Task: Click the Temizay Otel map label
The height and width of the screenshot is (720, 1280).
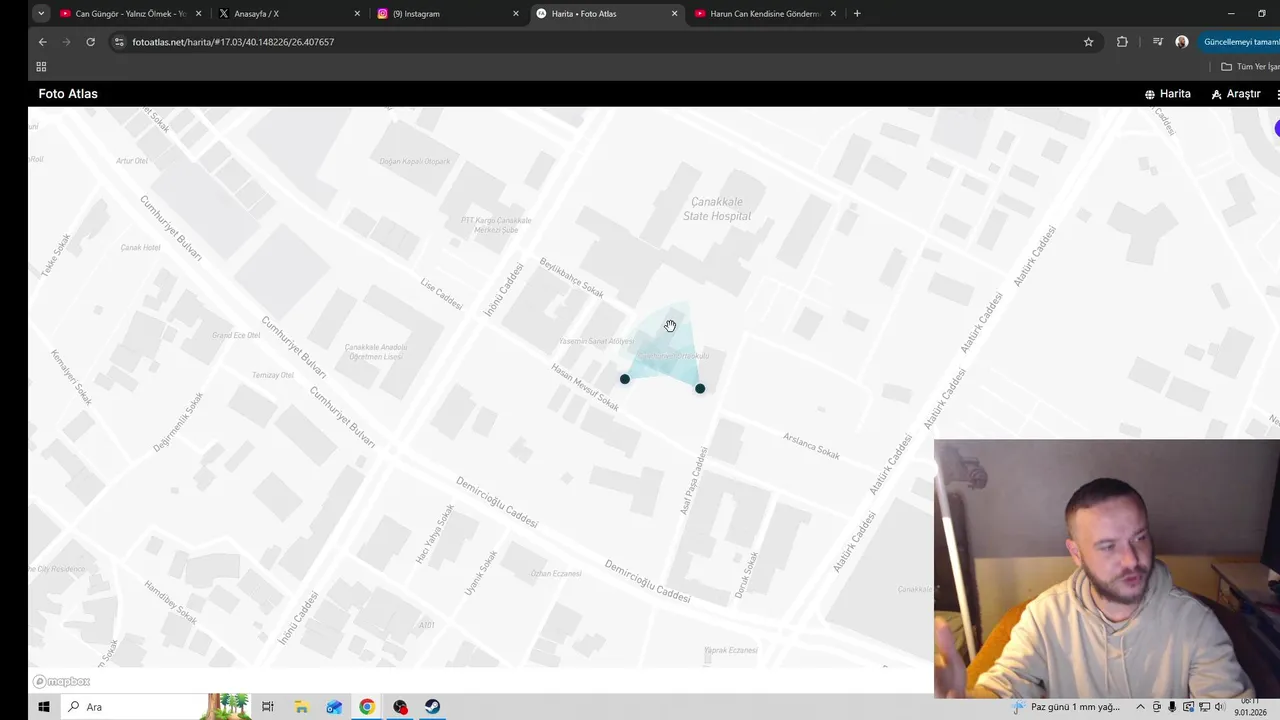Action: point(273,375)
